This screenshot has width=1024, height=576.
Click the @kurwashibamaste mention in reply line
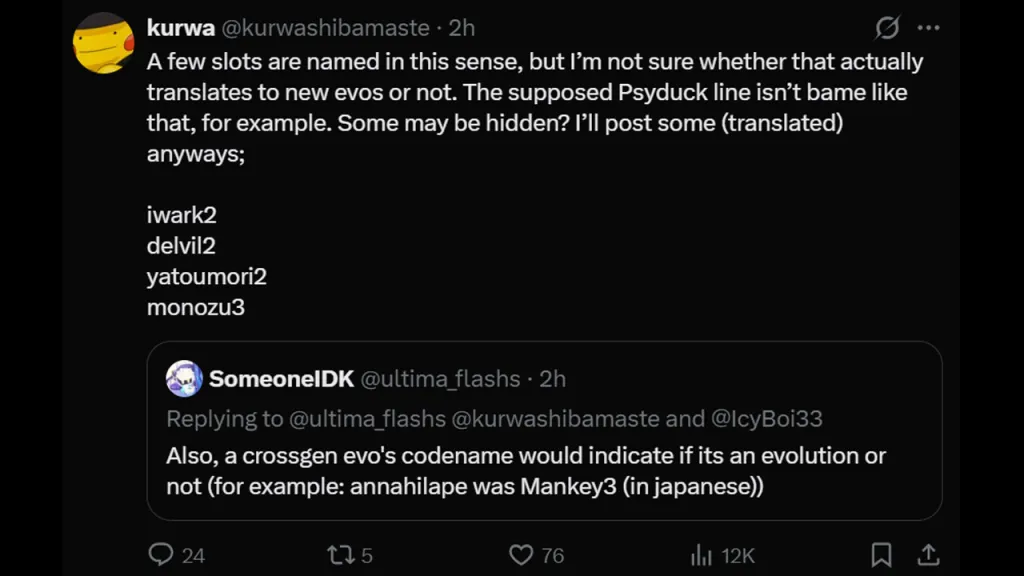555,419
